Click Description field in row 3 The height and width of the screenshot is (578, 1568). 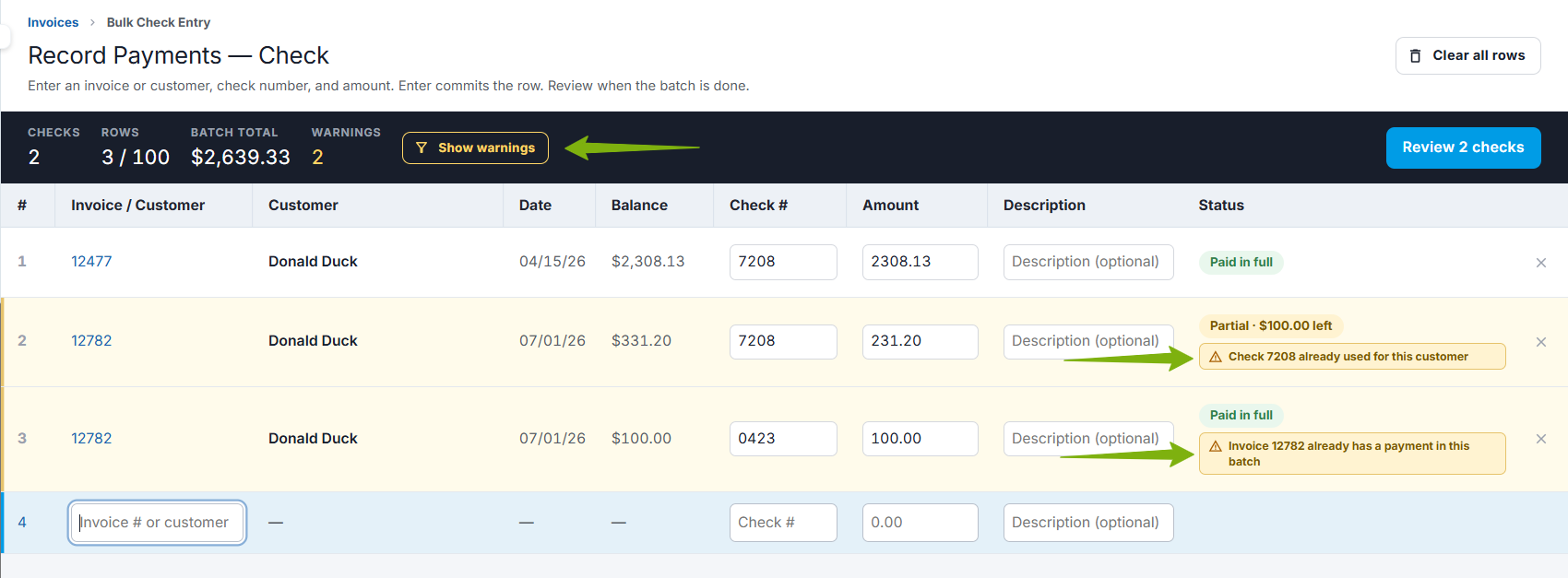(1088, 439)
